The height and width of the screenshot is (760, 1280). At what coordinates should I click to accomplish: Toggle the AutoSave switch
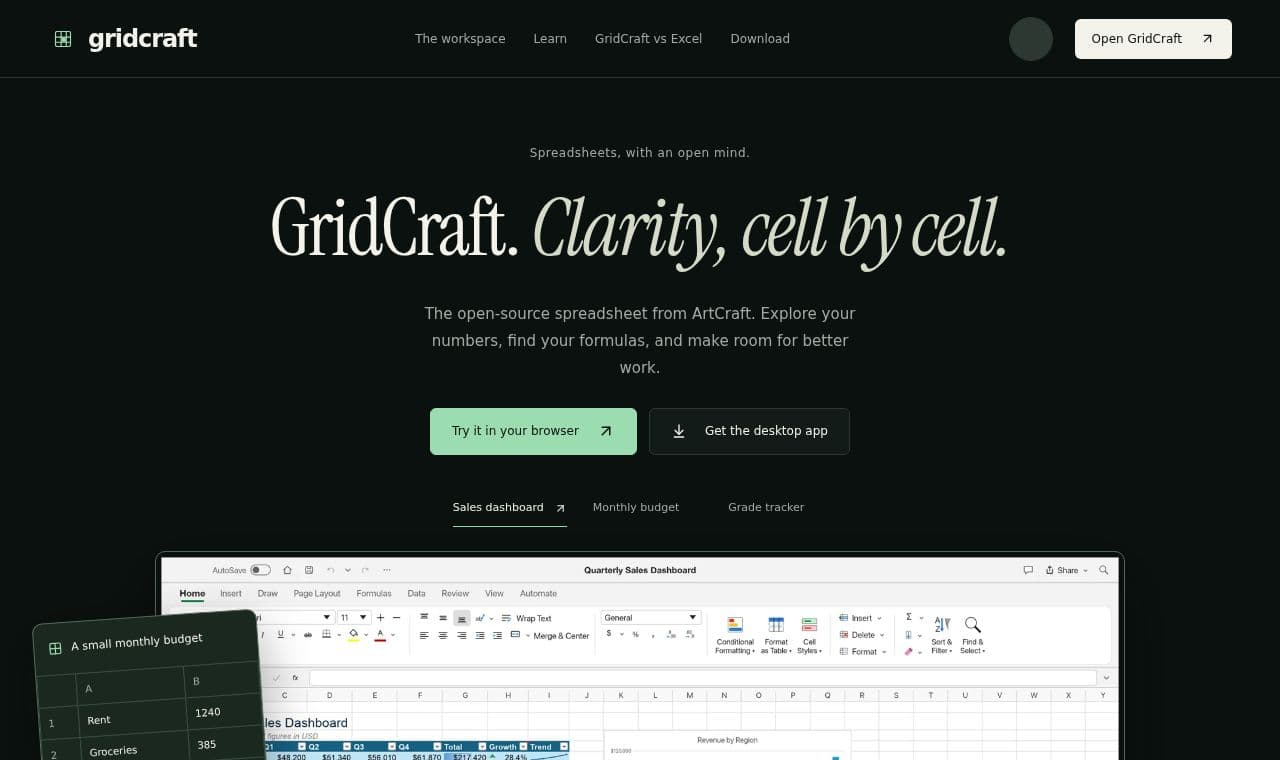(260, 570)
